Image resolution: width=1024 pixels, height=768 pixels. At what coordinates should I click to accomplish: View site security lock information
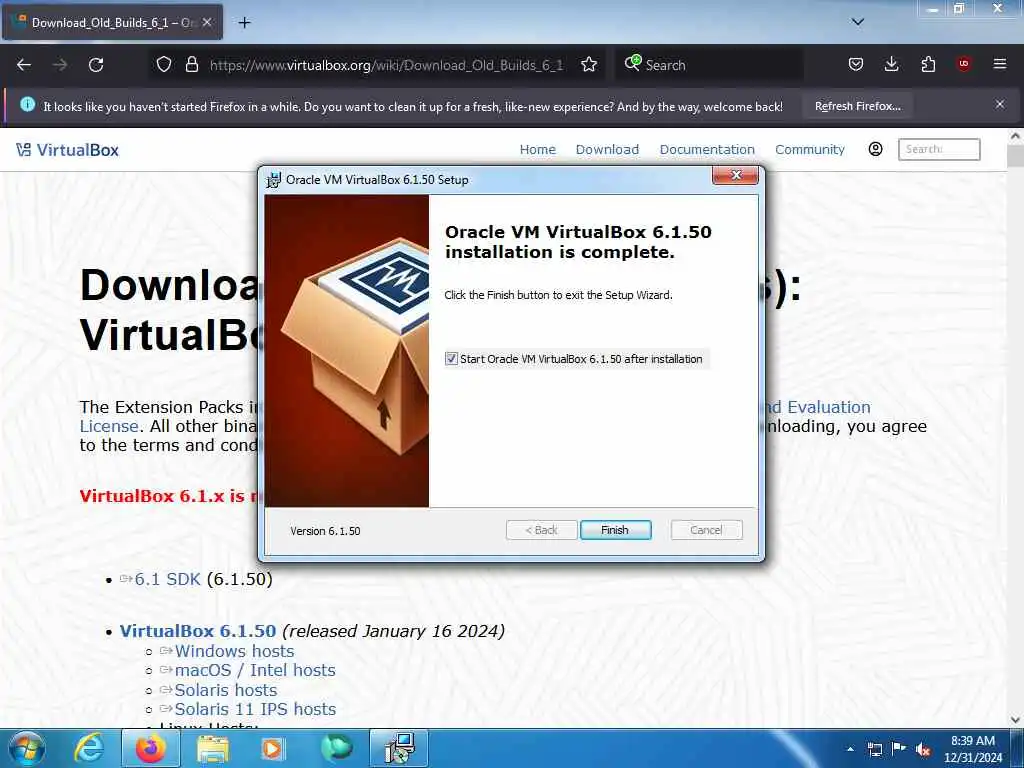coord(191,64)
